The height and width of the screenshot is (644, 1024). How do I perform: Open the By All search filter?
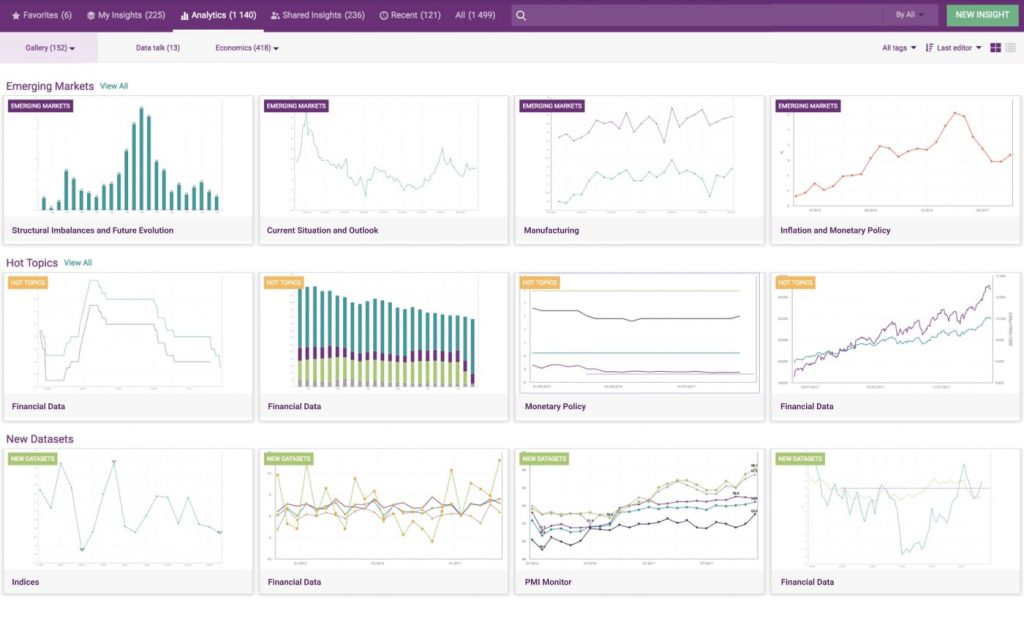pyautogui.click(x=909, y=15)
